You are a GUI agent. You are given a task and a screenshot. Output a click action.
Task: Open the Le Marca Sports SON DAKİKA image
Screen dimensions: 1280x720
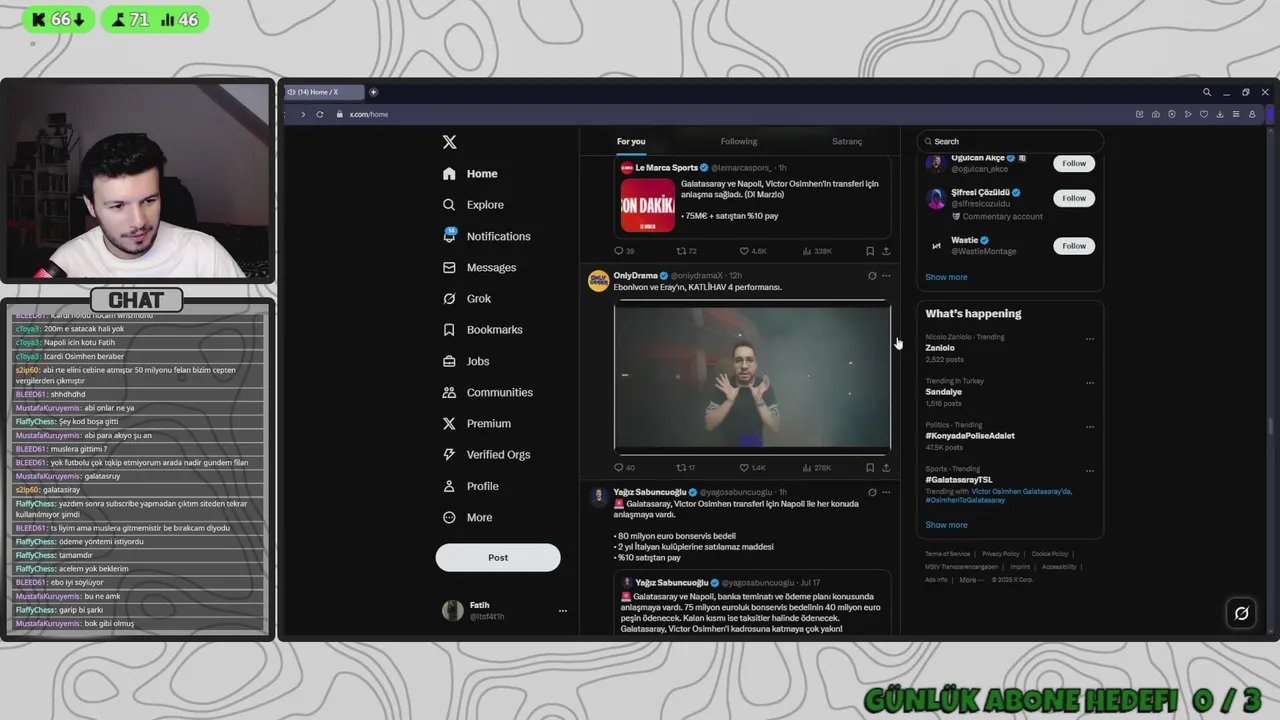[647, 205]
